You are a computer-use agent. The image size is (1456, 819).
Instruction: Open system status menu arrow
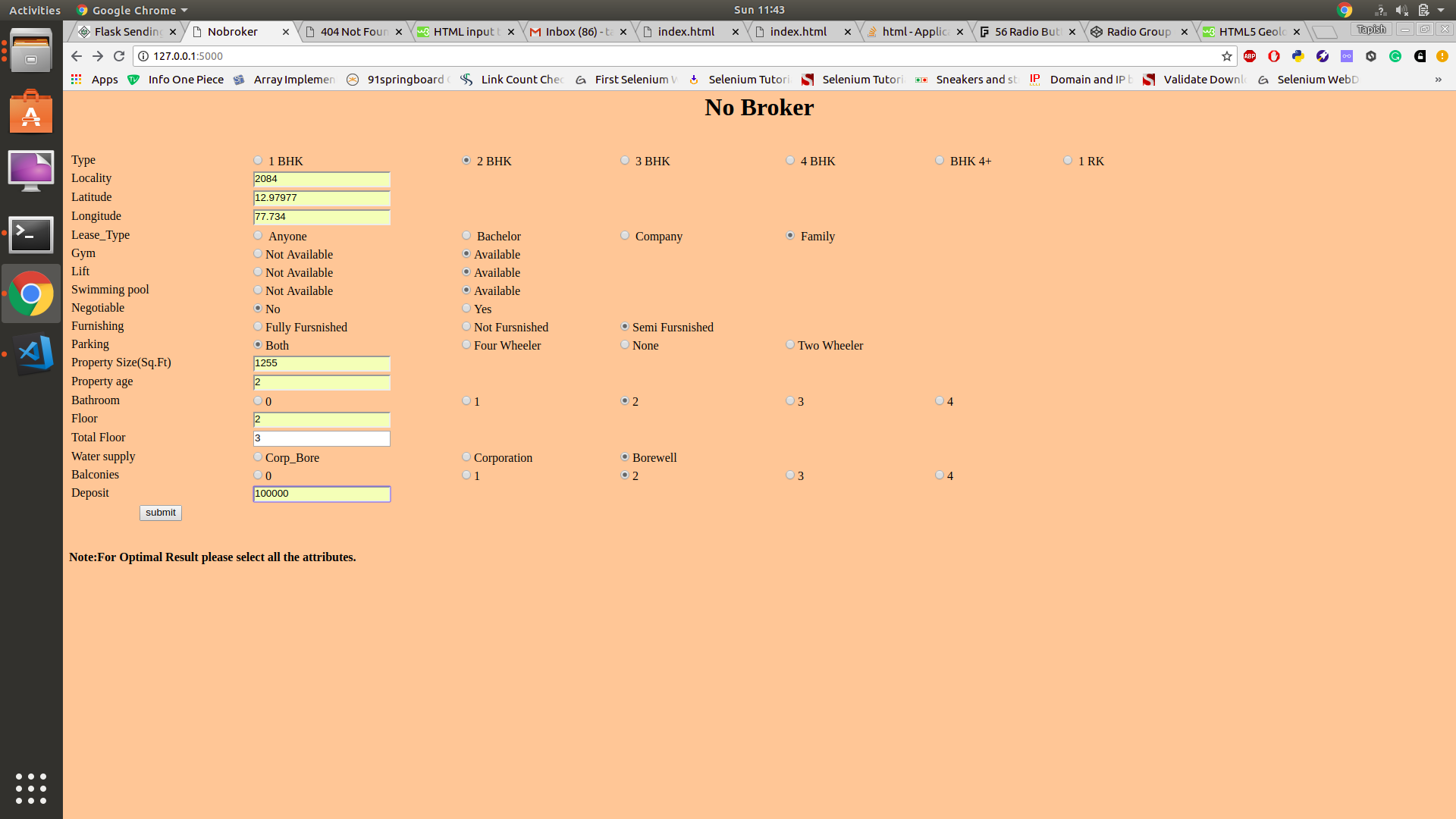1441,11
